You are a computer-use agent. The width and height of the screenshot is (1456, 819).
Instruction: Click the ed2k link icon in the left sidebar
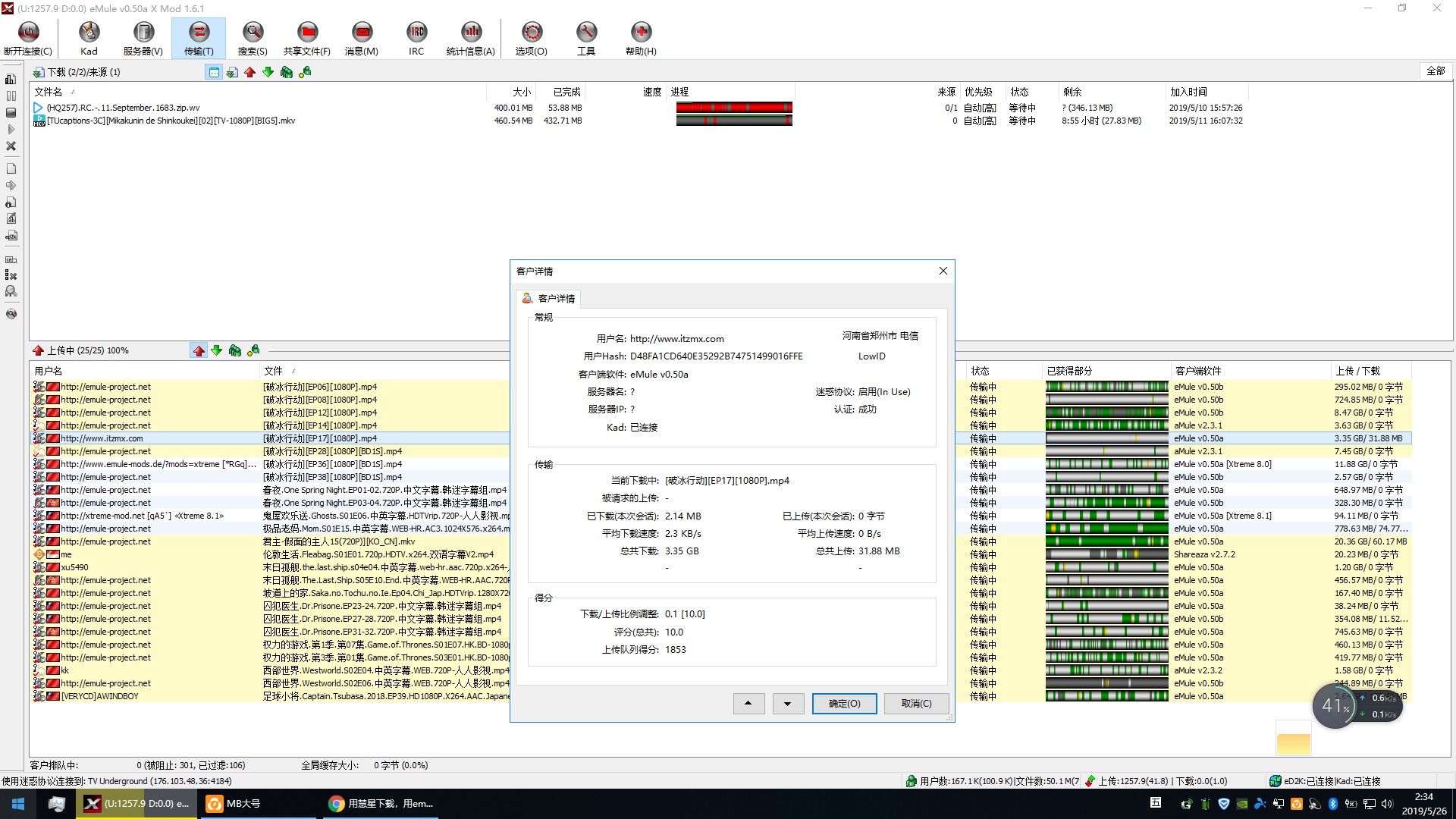tap(11, 236)
